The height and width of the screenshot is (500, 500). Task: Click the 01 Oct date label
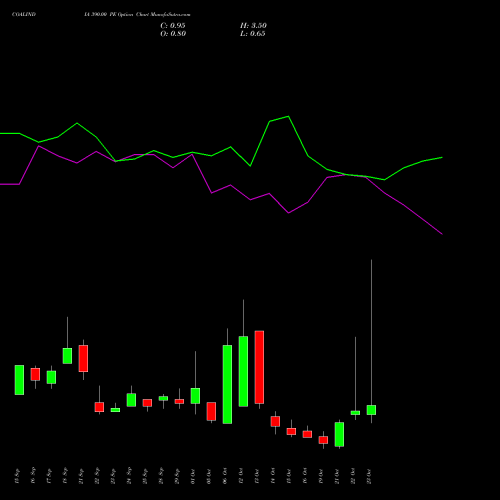[x=193, y=475]
